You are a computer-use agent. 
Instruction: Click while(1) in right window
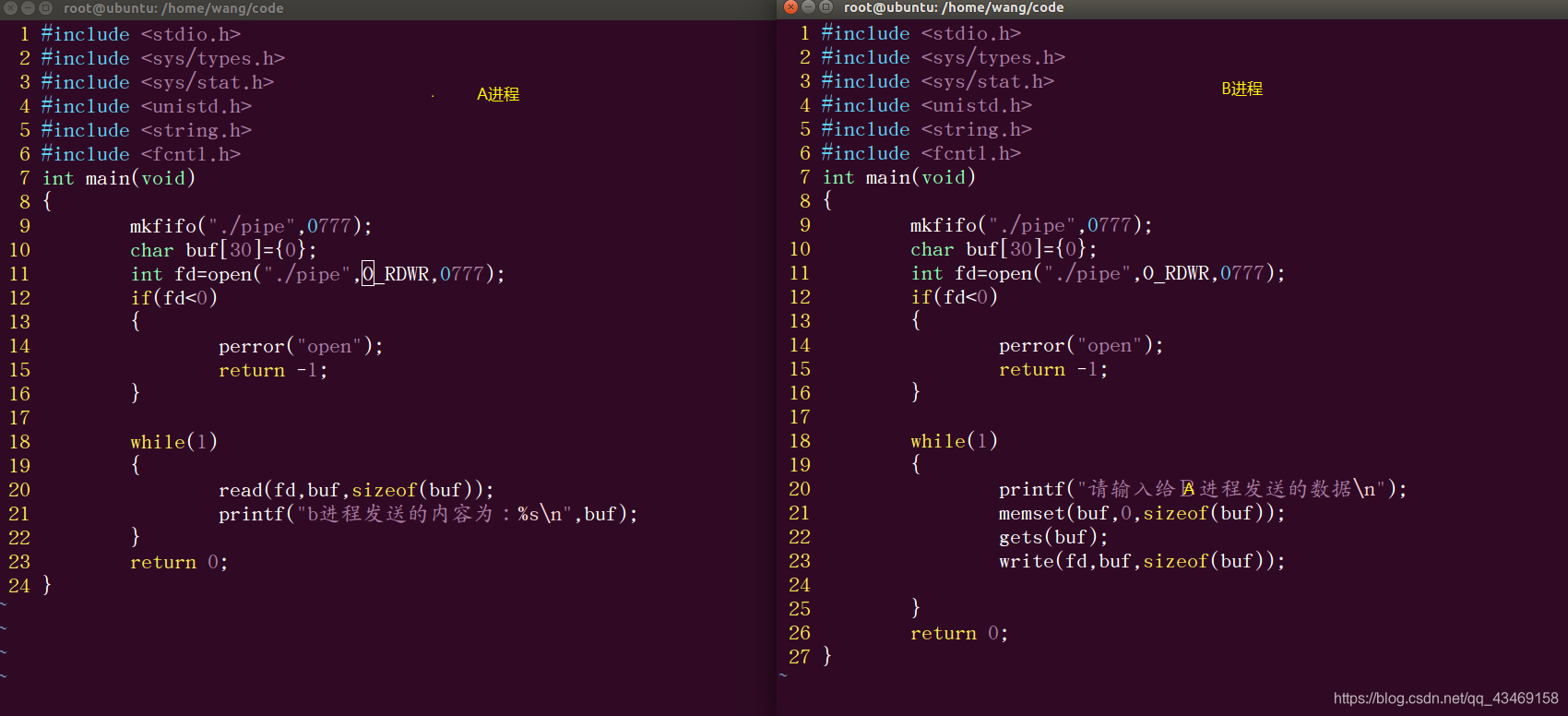955,441
